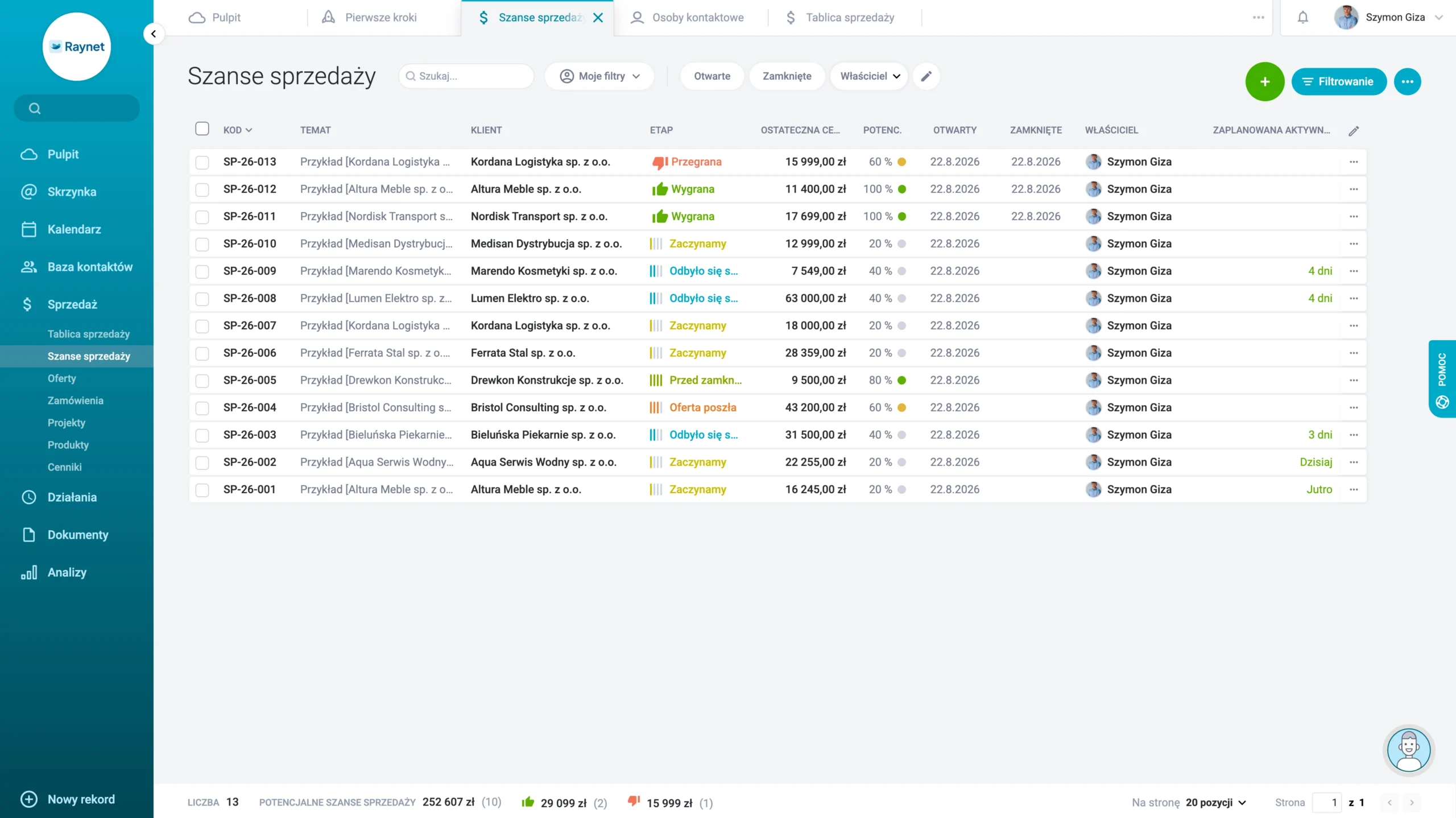Click the Szukaj search field
1456x818 pixels.
[467, 76]
